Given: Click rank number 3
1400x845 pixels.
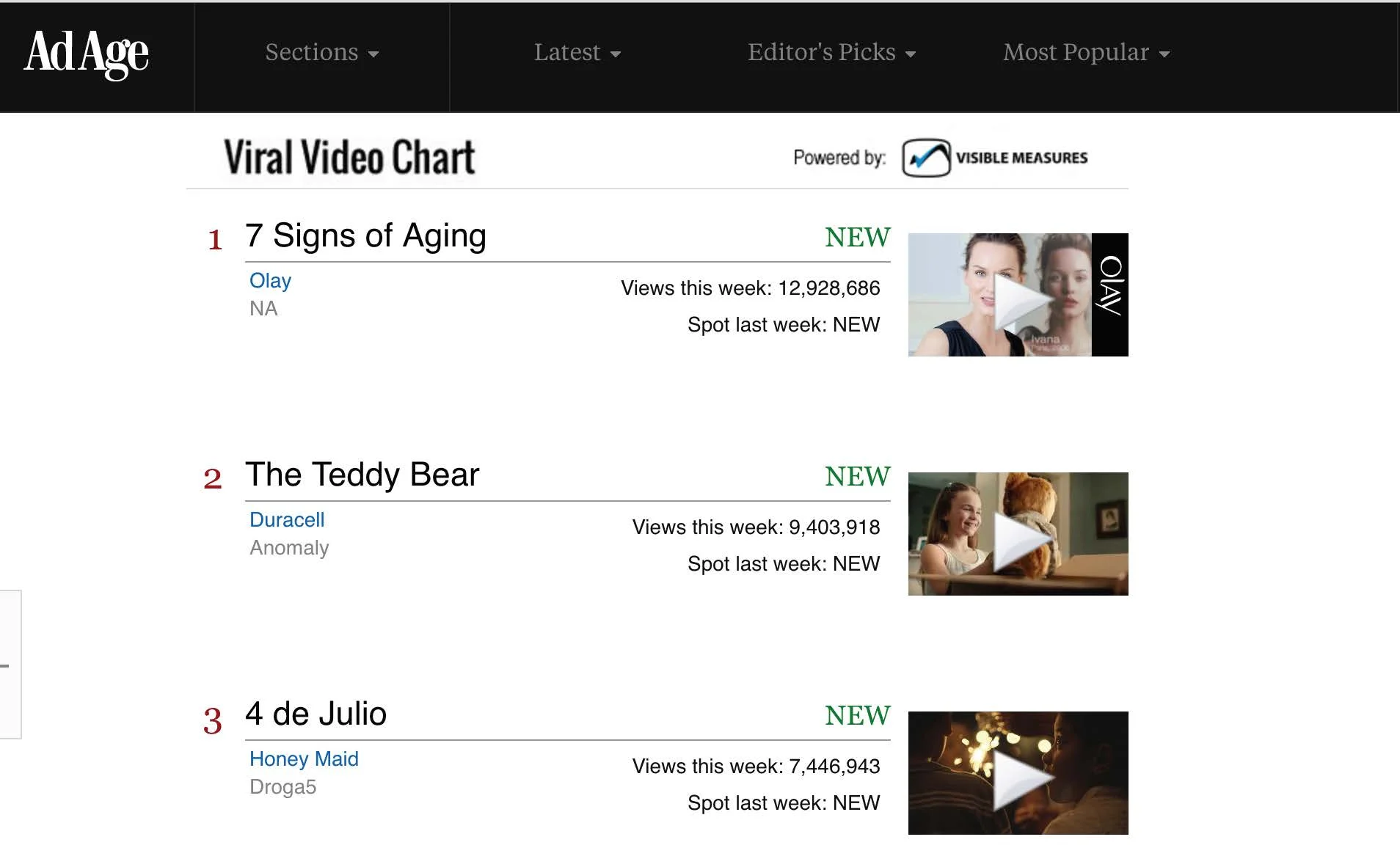Looking at the screenshot, I should (x=213, y=720).
